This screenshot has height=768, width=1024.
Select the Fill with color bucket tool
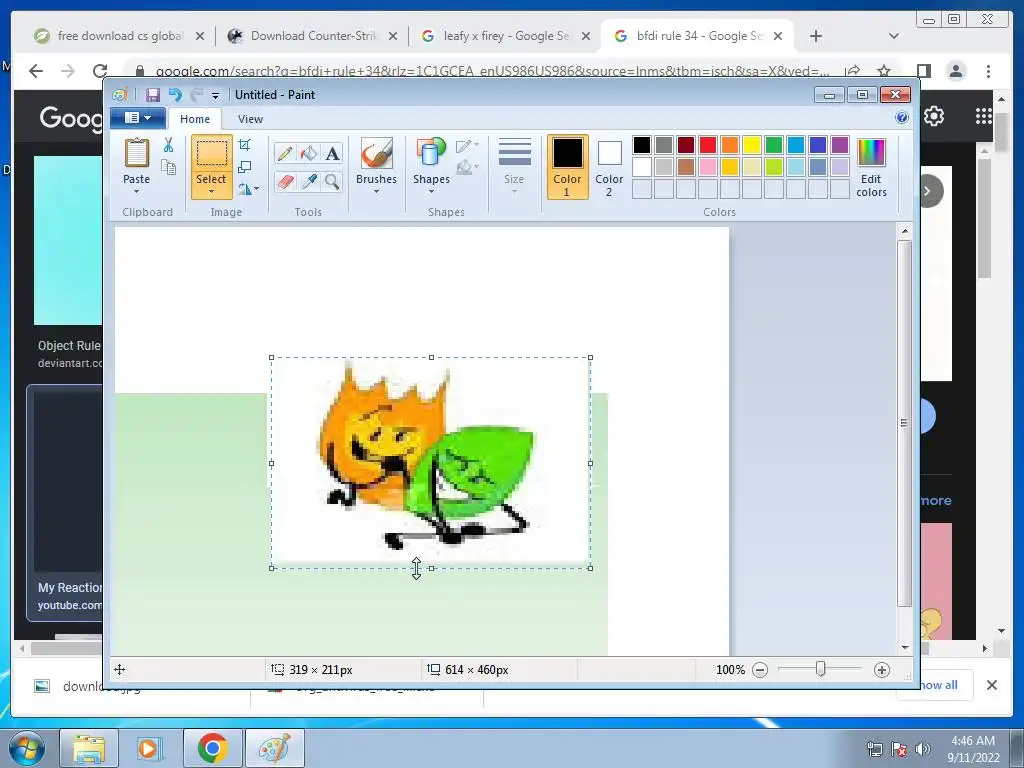[x=308, y=154]
